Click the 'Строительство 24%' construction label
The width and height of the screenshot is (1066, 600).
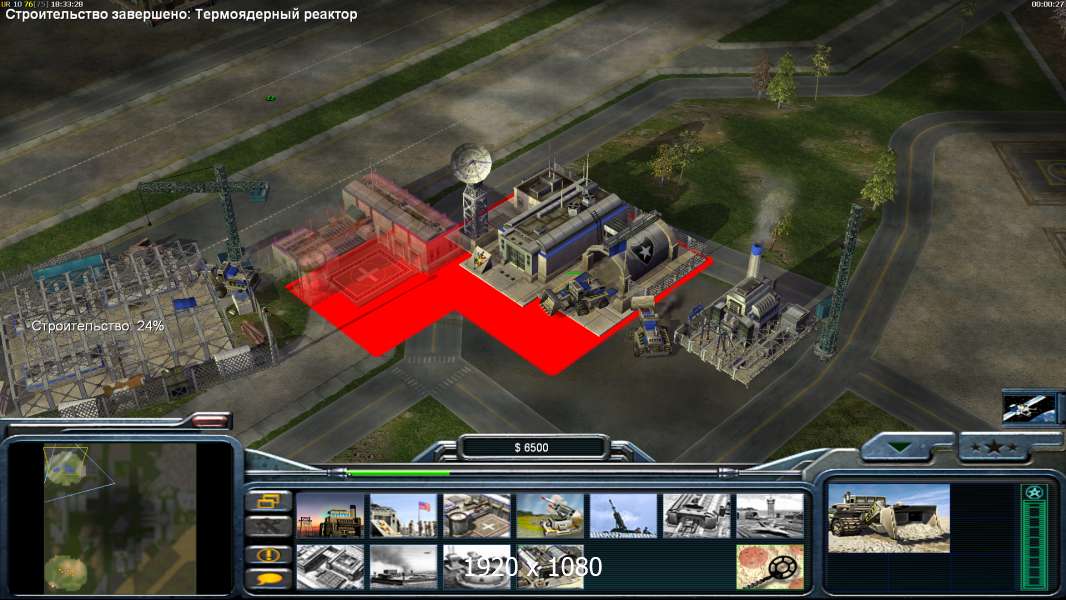[98, 326]
